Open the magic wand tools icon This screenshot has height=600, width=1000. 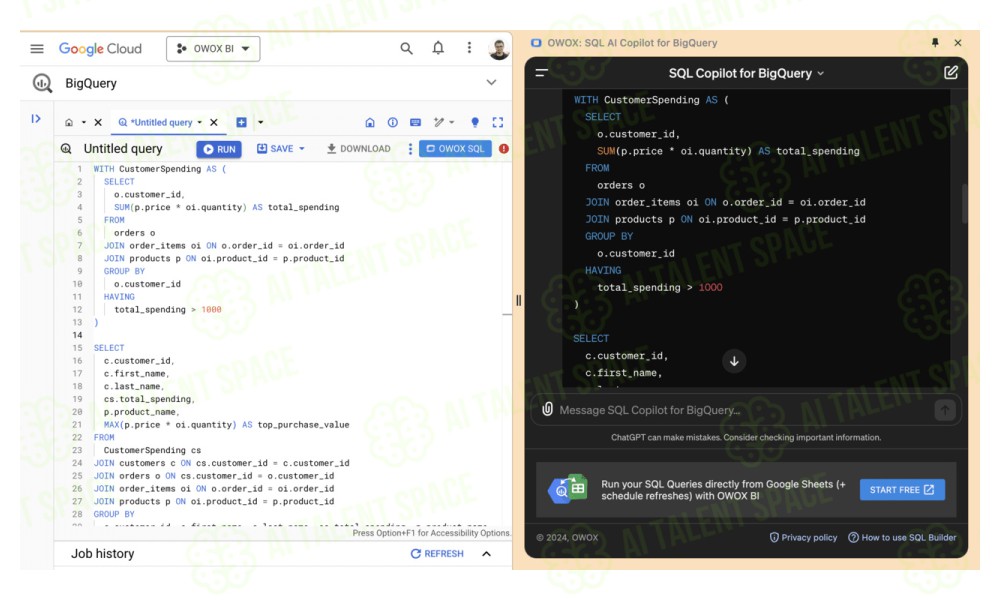[439, 122]
